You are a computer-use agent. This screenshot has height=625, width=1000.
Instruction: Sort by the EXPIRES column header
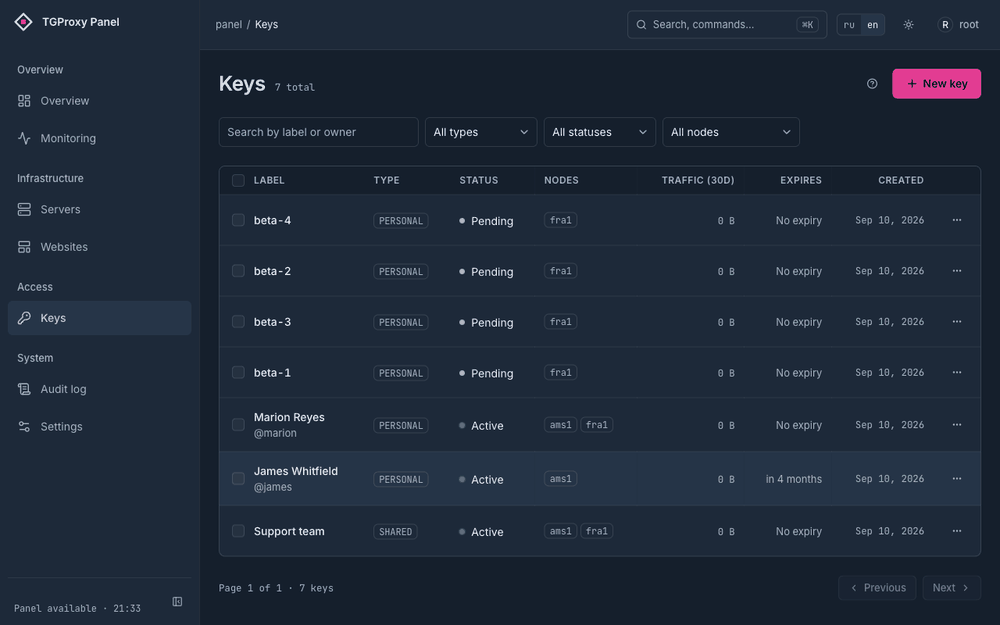[x=801, y=180]
